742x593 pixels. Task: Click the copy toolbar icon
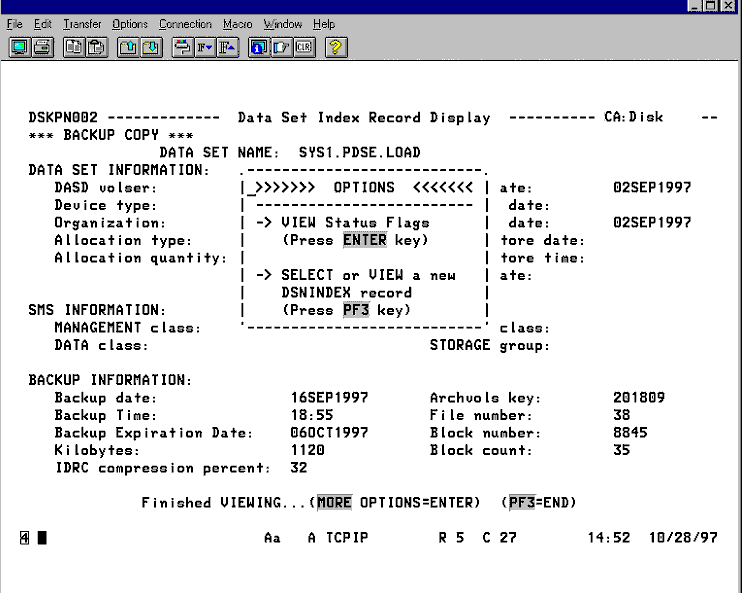[x=73, y=47]
